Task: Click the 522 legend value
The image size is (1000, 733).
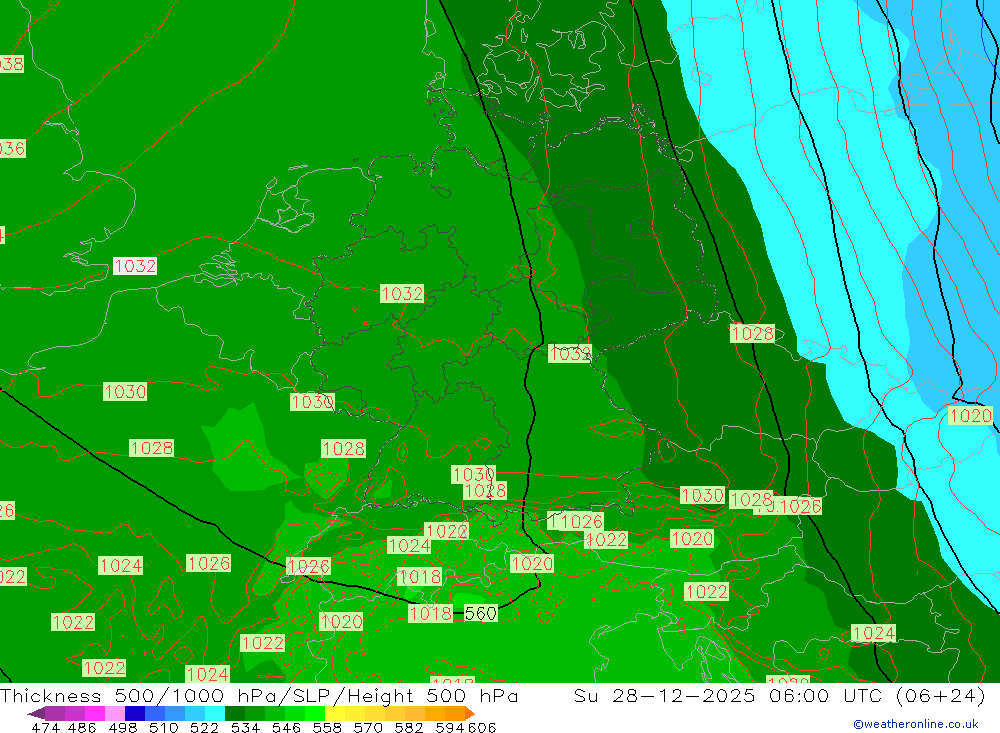Action: (205, 727)
